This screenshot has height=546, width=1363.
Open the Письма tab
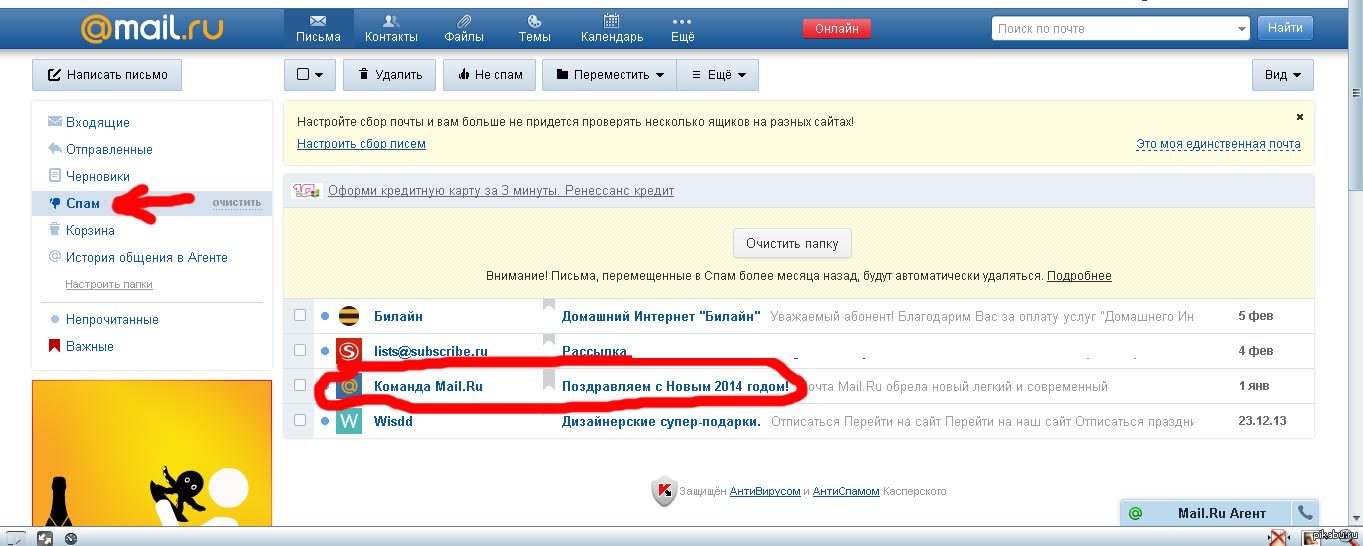pos(318,29)
